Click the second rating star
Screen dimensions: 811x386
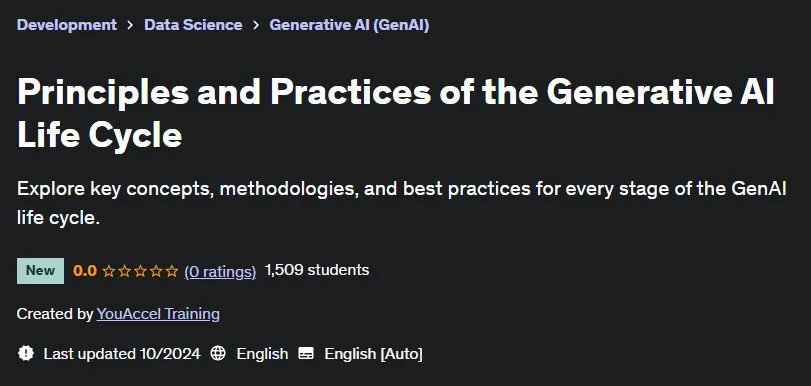pos(125,271)
